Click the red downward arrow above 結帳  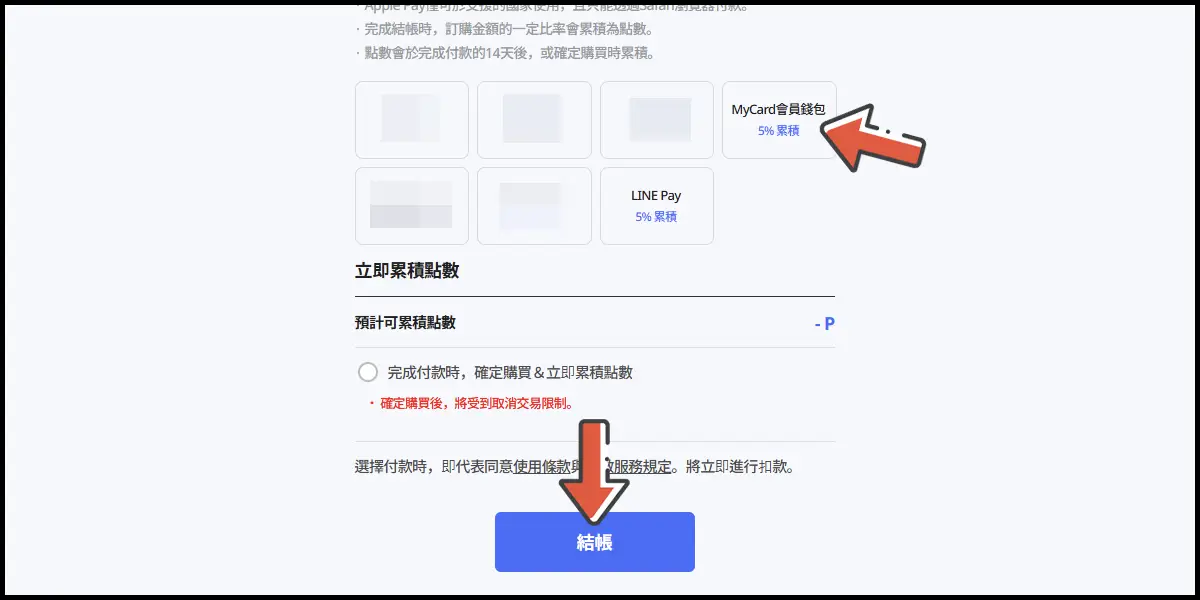click(x=594, y=472)
